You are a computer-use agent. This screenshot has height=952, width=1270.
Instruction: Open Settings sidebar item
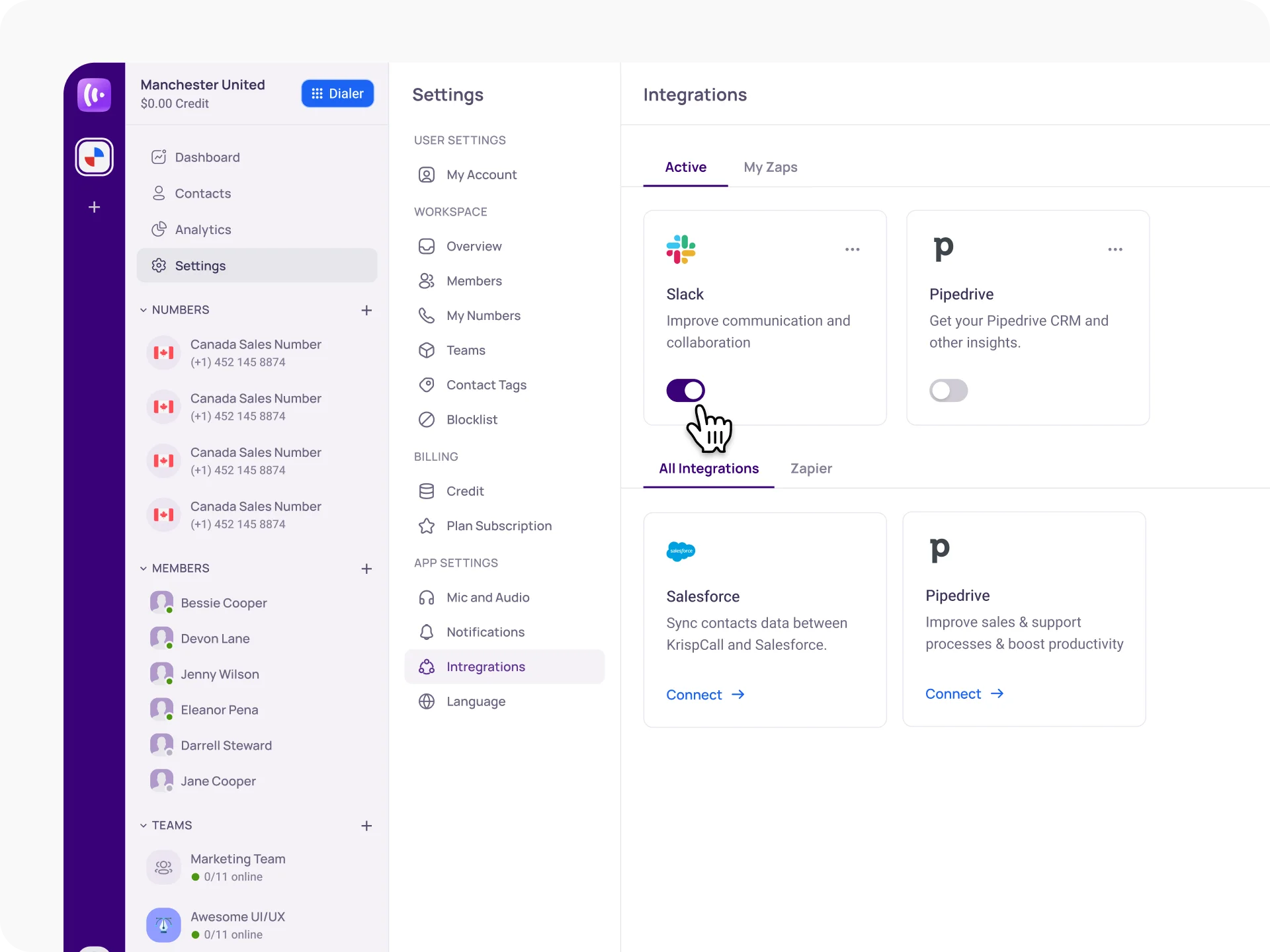pos(257,265)
